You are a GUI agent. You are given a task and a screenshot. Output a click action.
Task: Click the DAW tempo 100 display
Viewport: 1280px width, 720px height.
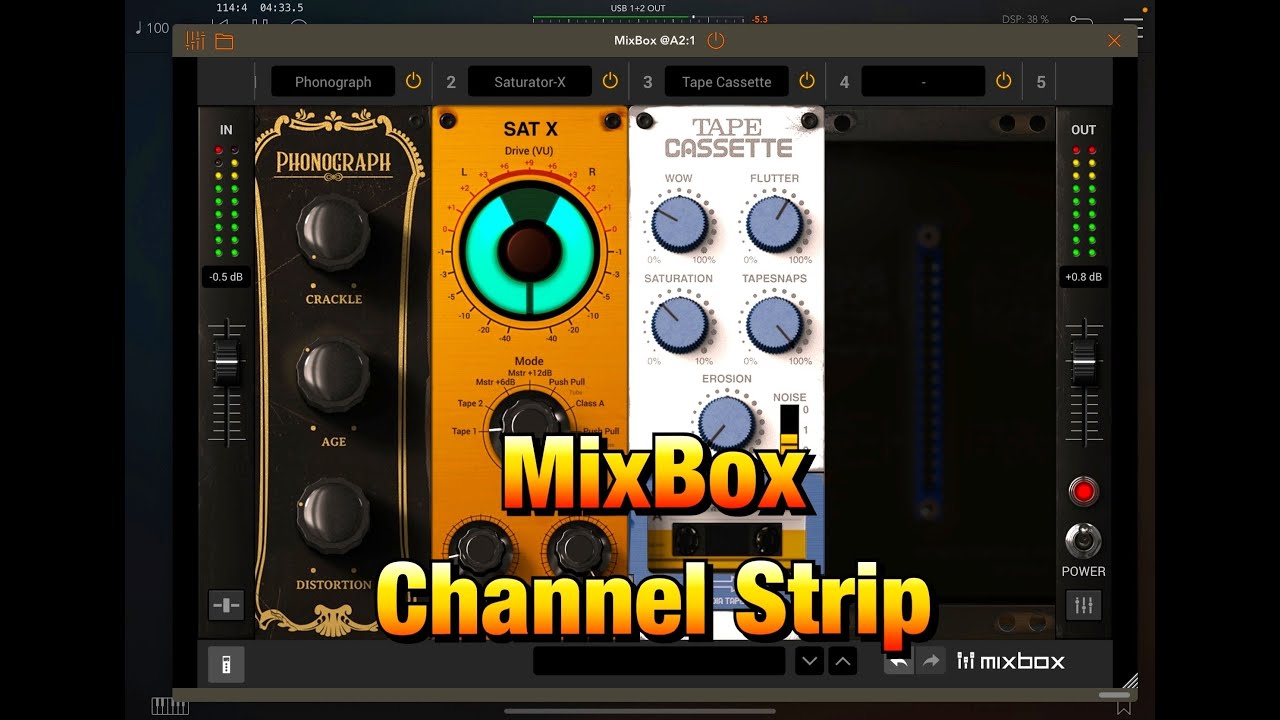tap(152, 28)
